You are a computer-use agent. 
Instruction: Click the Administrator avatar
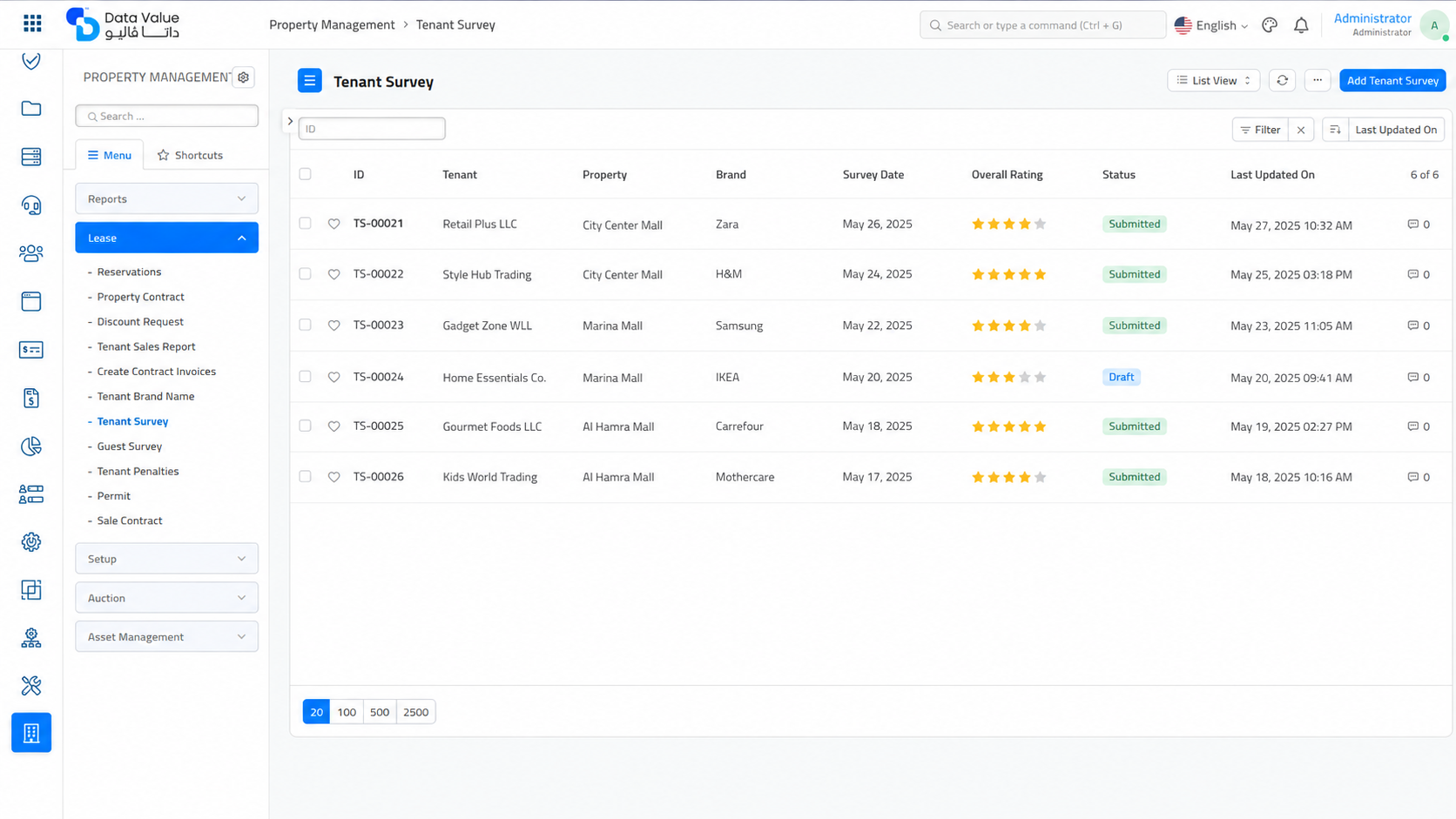[1434, 25]
